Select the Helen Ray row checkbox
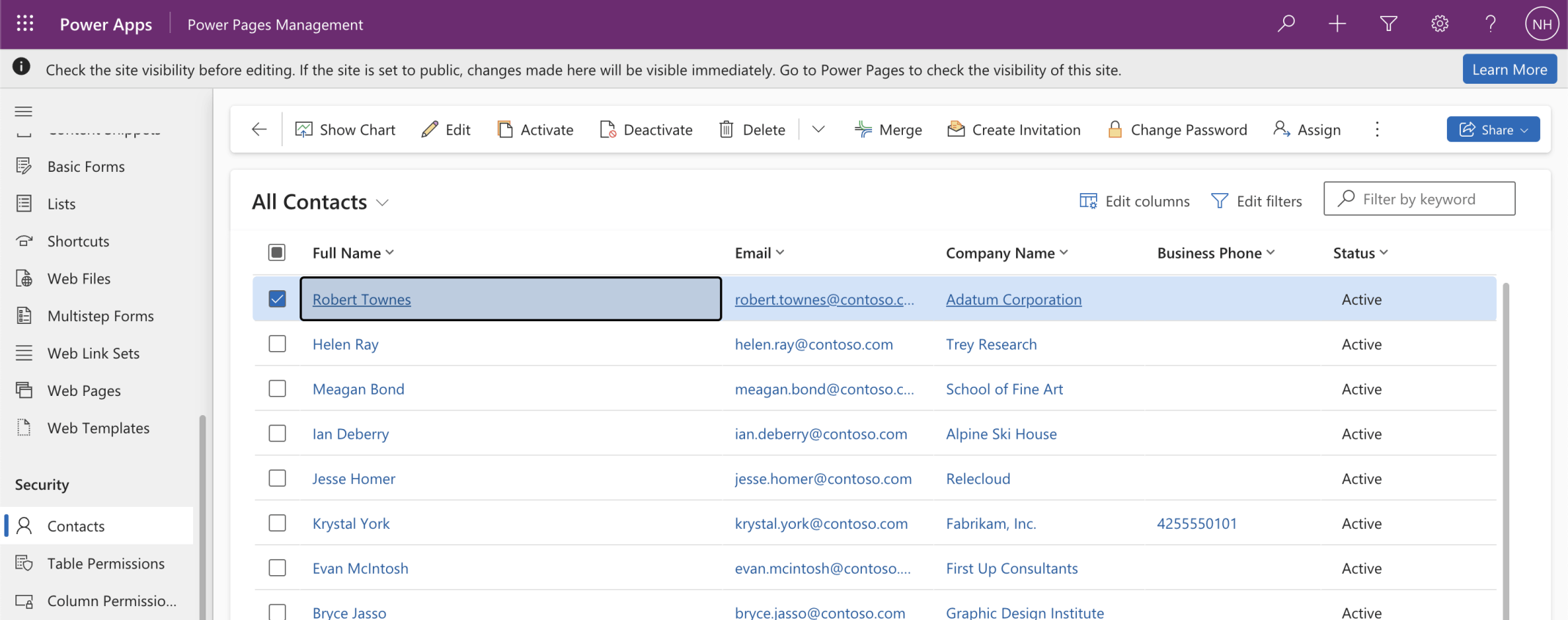The height and width of the screenshot is (620, 1568). pos(277,344)
